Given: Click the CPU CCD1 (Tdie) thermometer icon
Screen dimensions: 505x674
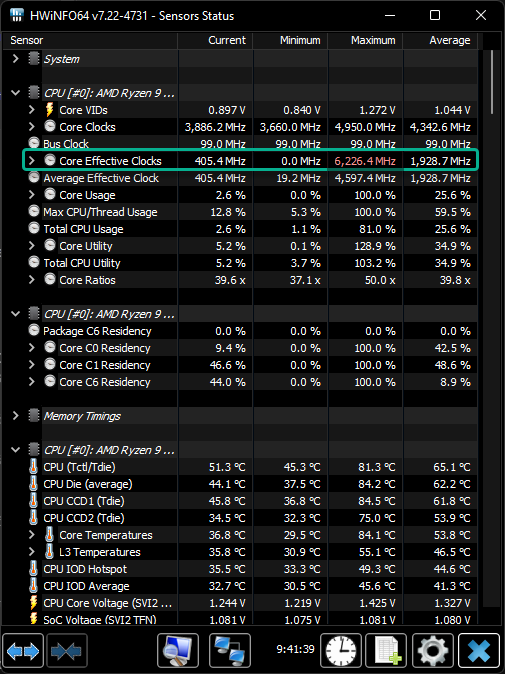Looking at the screenshot, I should pyautogui.click(x=34, y=501).
